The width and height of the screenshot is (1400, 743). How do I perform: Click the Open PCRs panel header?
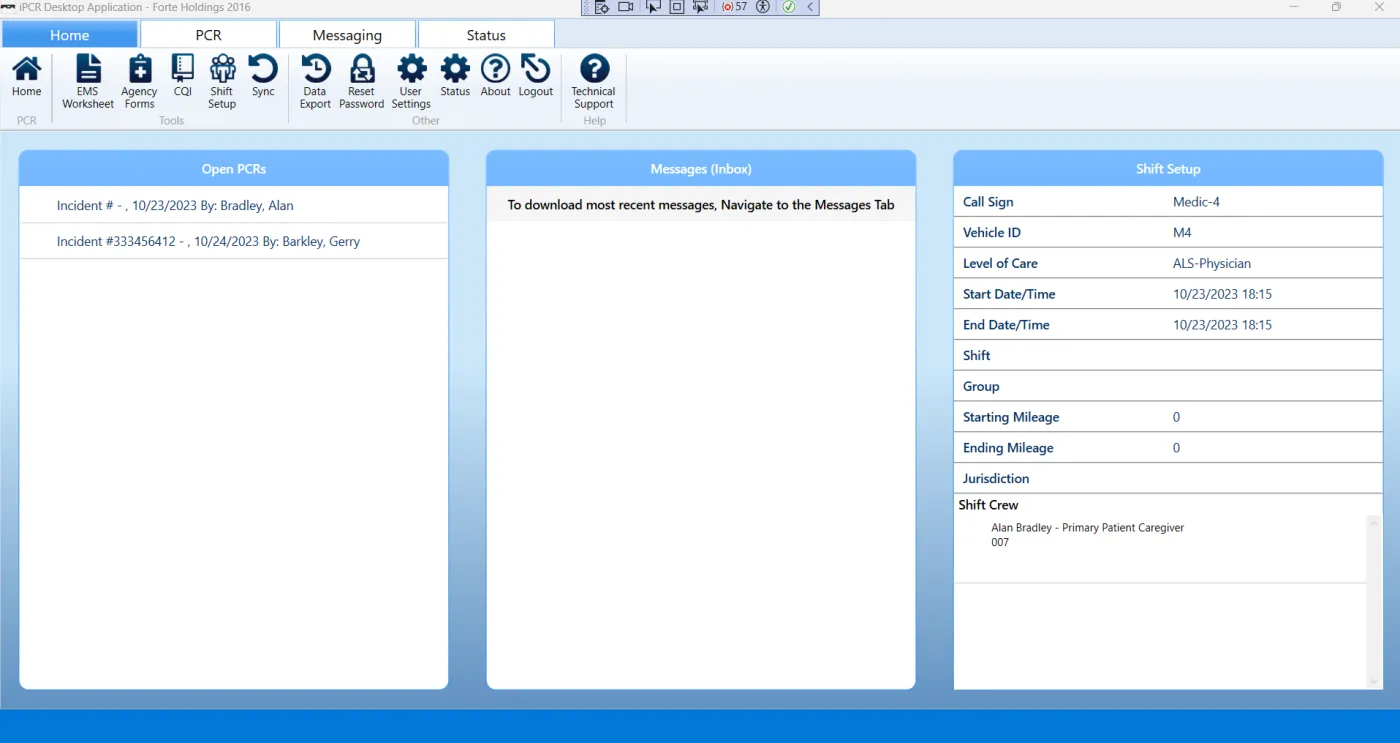point(234,169)
